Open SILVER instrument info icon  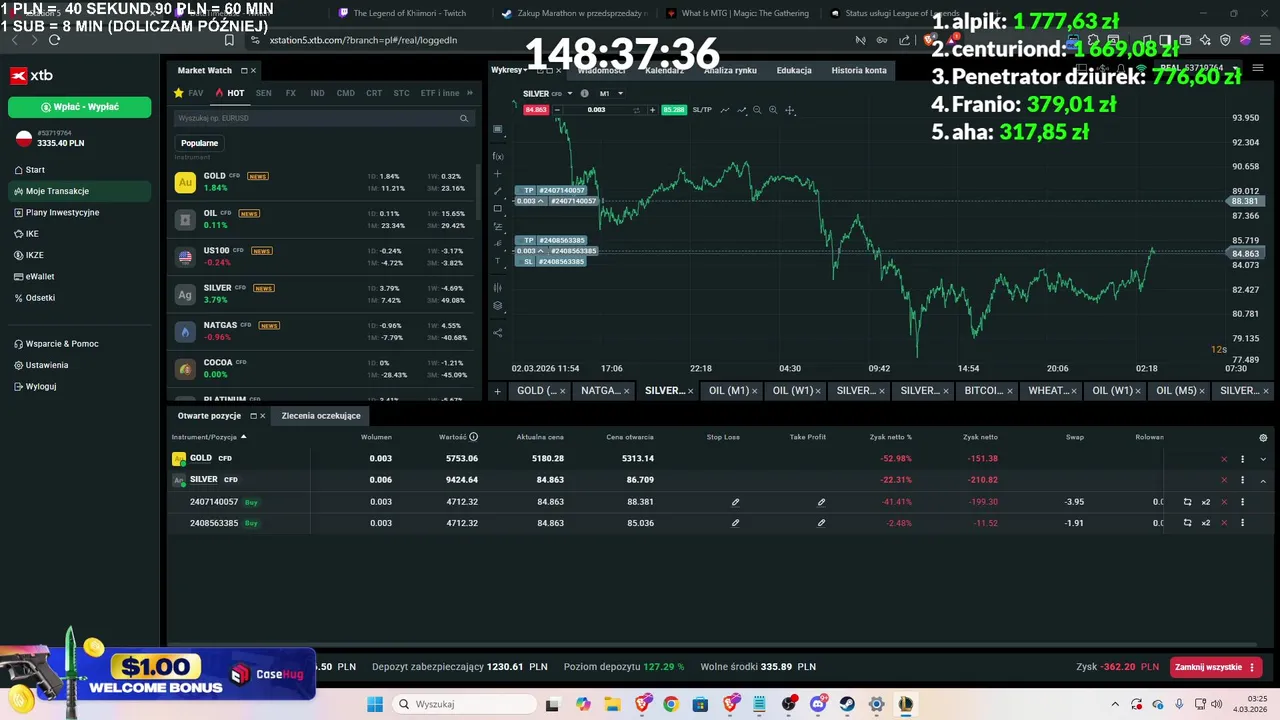point(585,94)
